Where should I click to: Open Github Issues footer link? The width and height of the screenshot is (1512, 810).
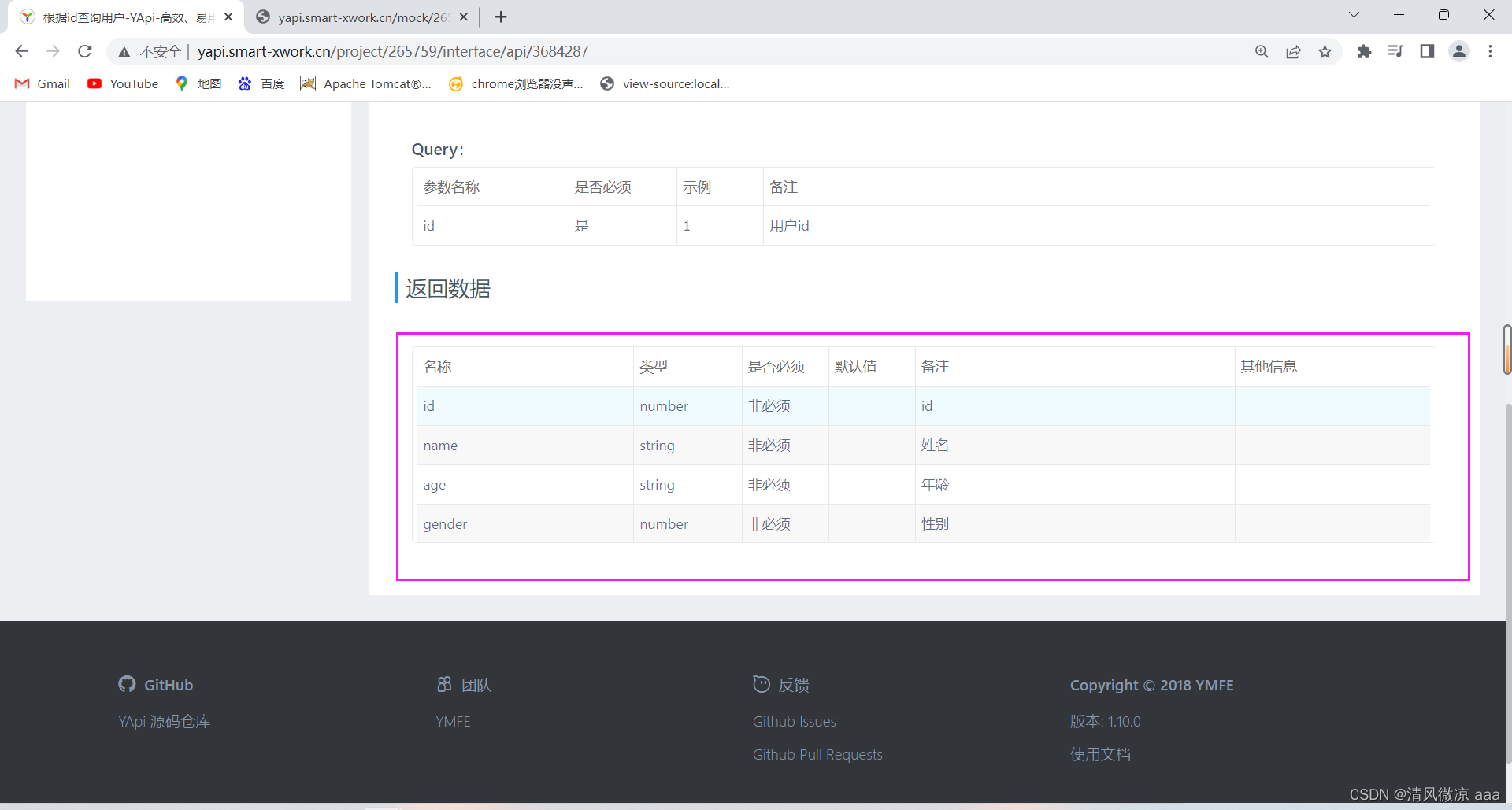click(794, 721)
